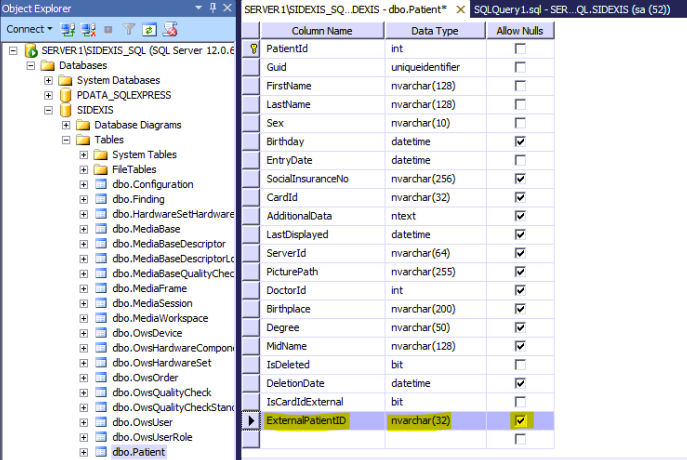
Task: Click the dbo.OwsUser table icon
Action: tap(101, 423)
